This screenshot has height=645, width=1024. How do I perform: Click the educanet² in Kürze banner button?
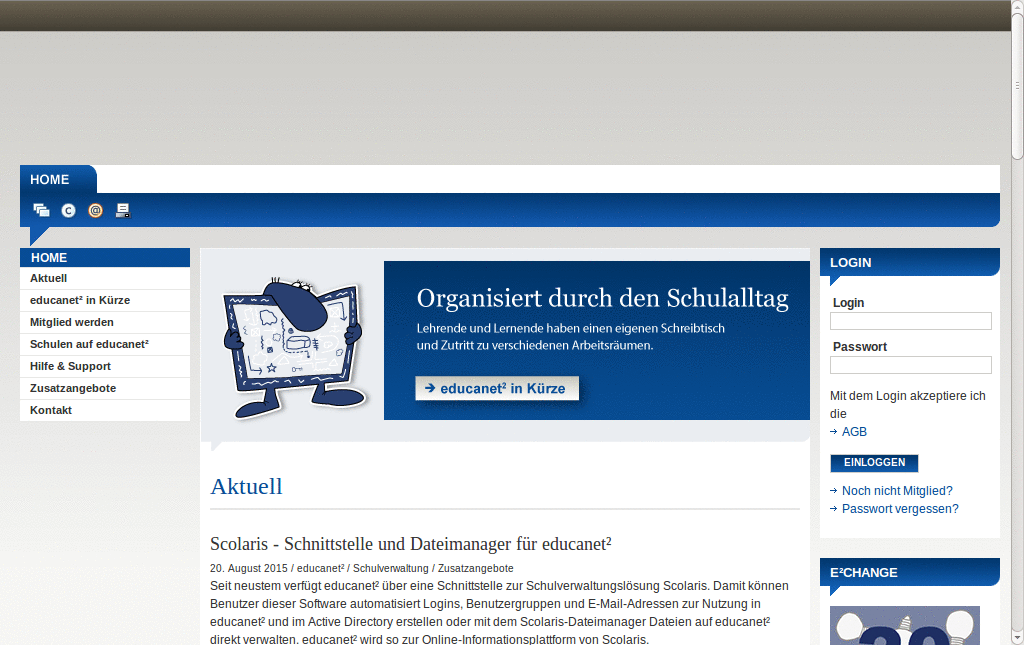coord(497,388)
